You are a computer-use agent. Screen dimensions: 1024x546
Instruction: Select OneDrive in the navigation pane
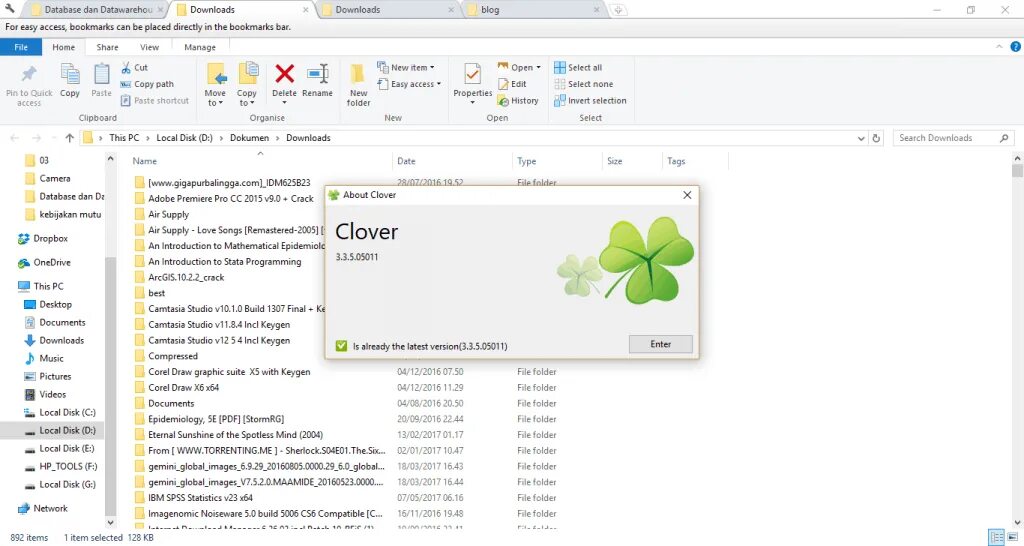pos(52,263)
